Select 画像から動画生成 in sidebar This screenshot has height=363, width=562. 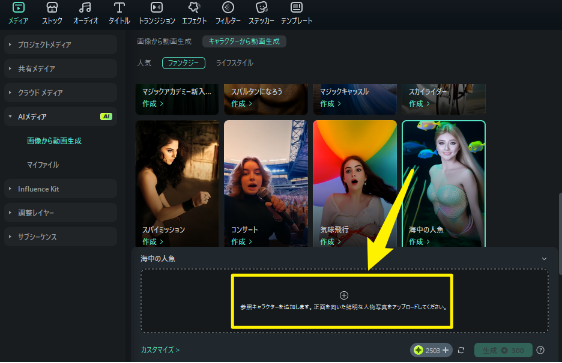[x=54, y=141]
